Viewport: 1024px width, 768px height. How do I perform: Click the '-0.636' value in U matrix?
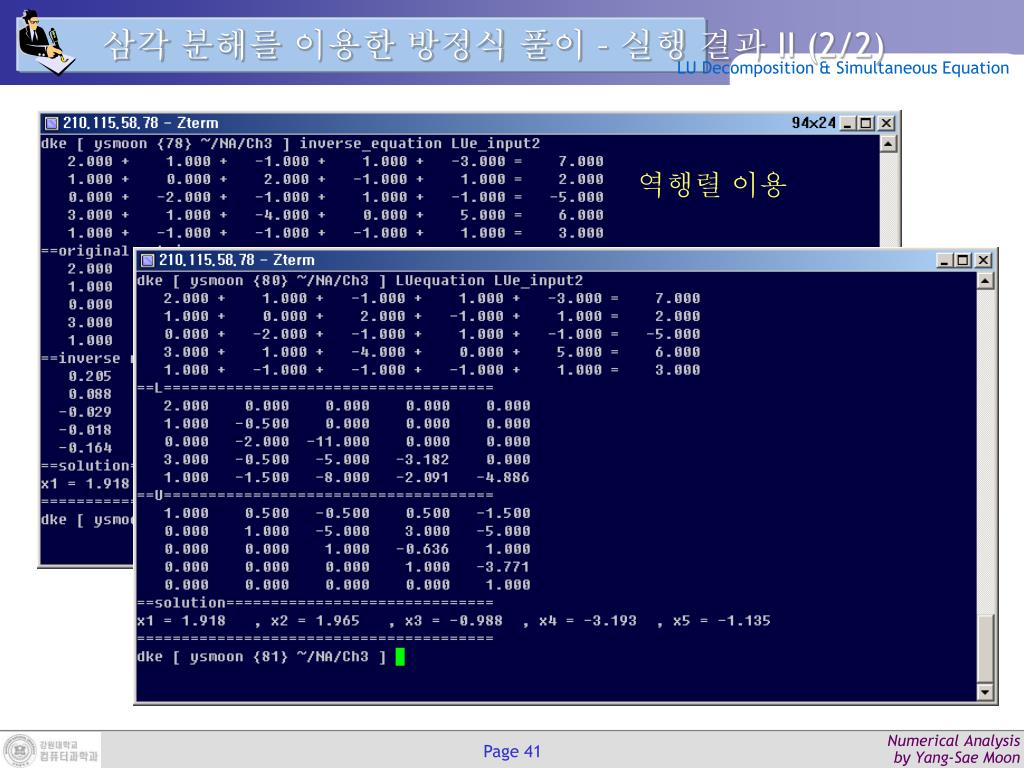423,549
